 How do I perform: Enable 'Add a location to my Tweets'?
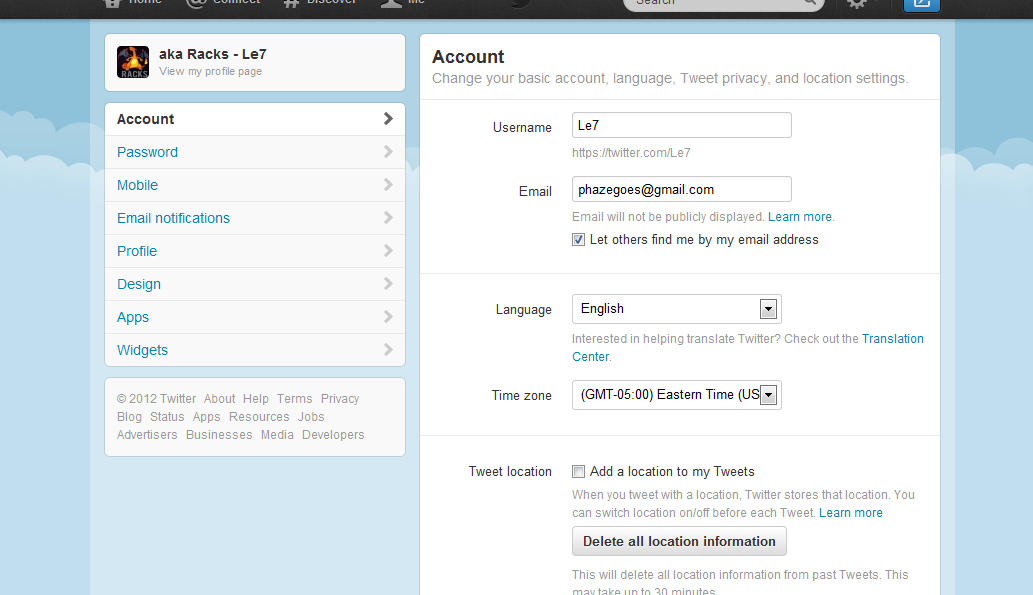click(x=578, y=472)
